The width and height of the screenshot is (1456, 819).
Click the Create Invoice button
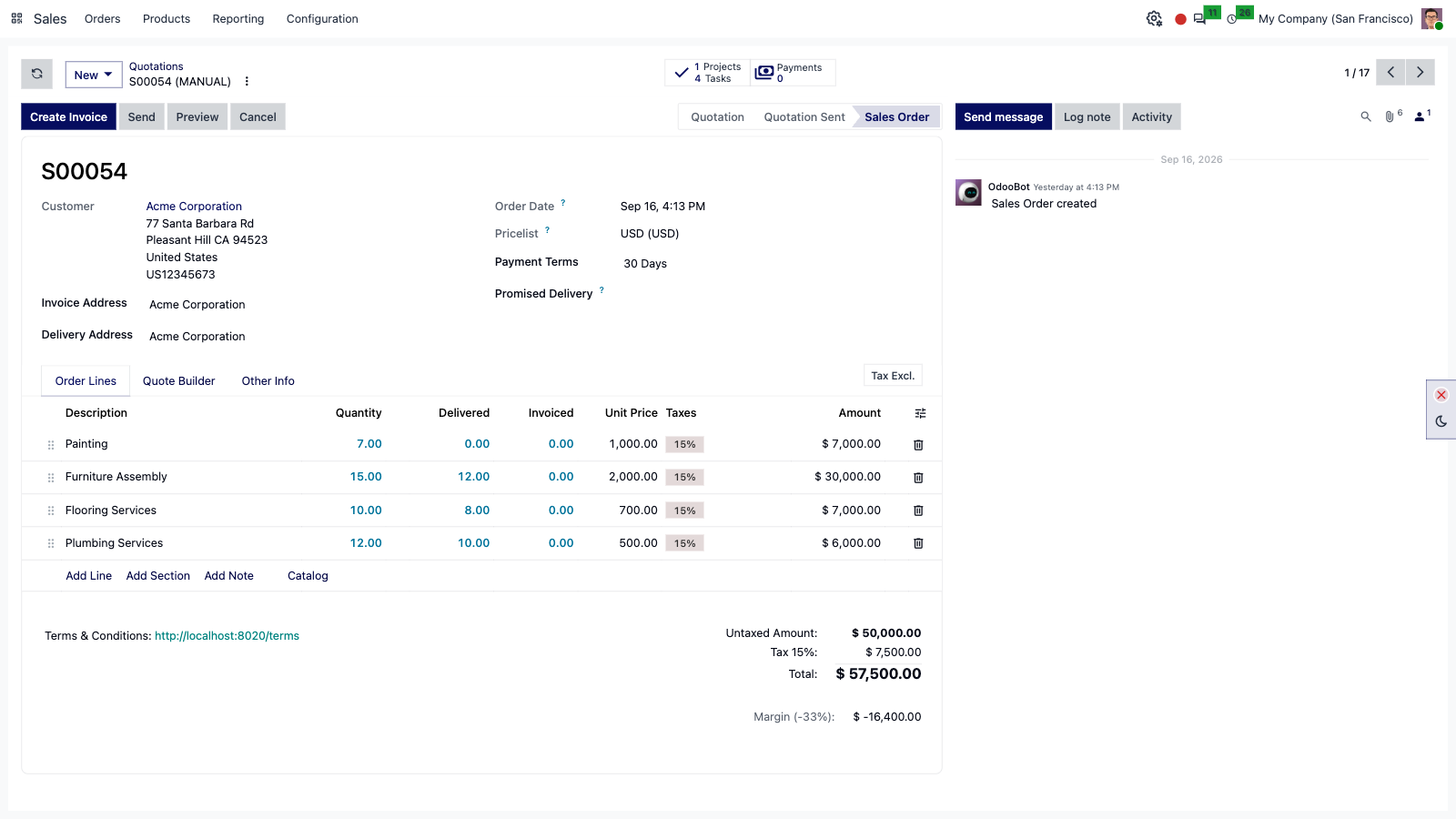point(68,116)
